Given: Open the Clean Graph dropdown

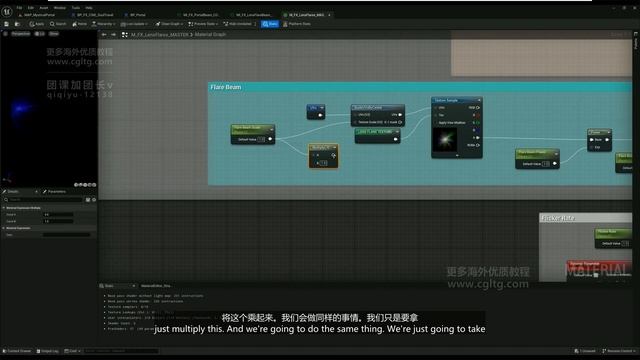Looking at the screenshot, I should pyautogui.click(x=169, y=24).
